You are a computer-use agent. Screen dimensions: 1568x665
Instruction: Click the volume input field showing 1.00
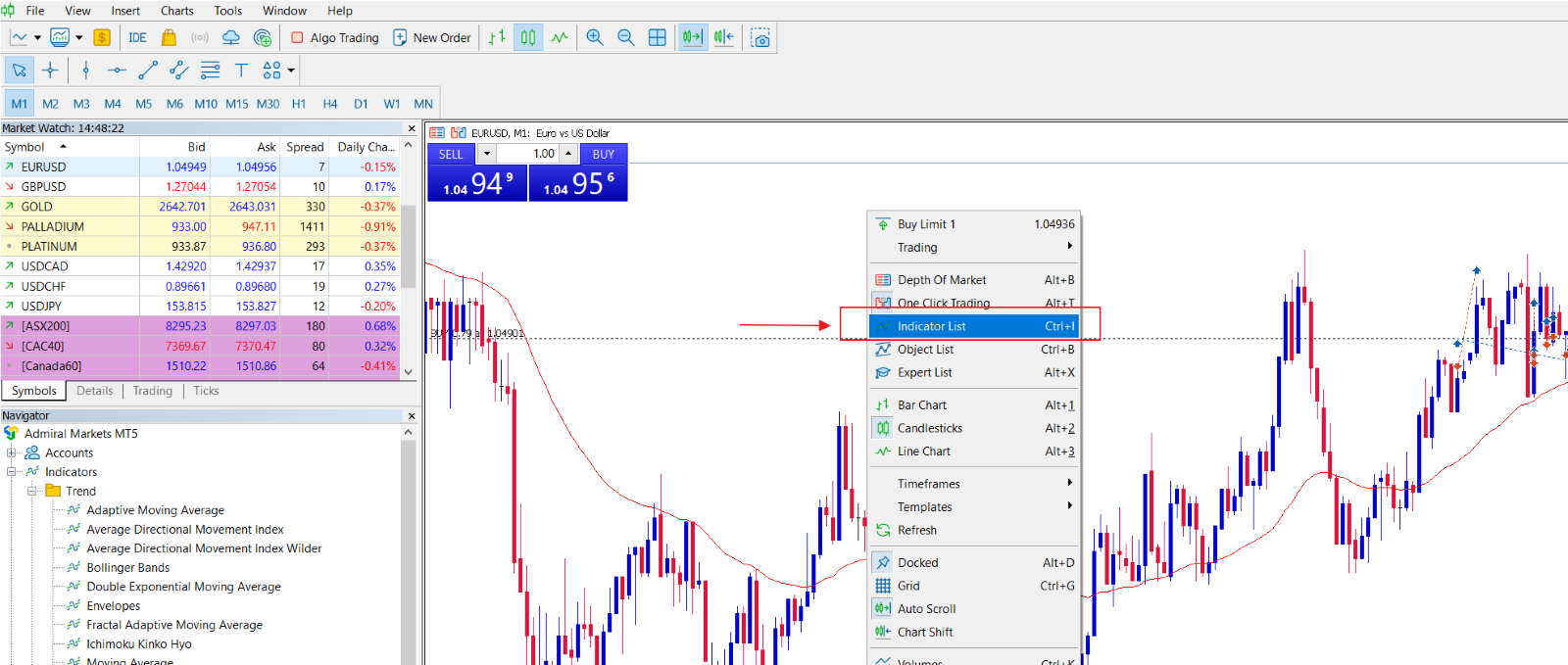[527, 154]
